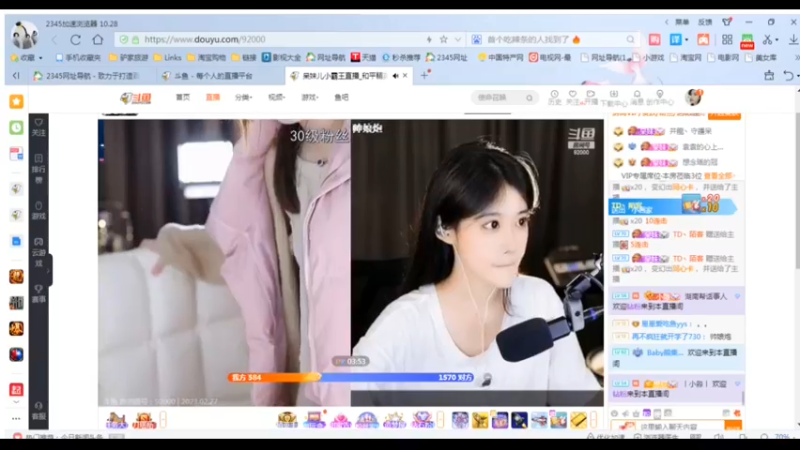Expand the scissors tool dropdown arrow

tap(777, 39)
